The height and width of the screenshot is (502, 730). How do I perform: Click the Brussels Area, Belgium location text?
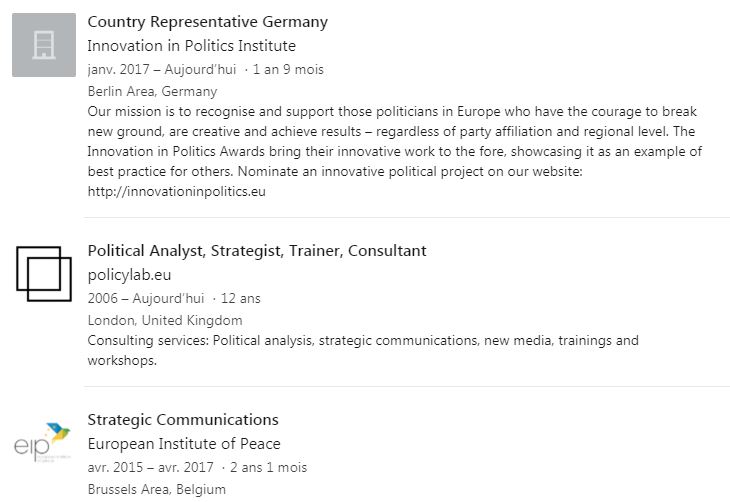[x=156, y=489]
